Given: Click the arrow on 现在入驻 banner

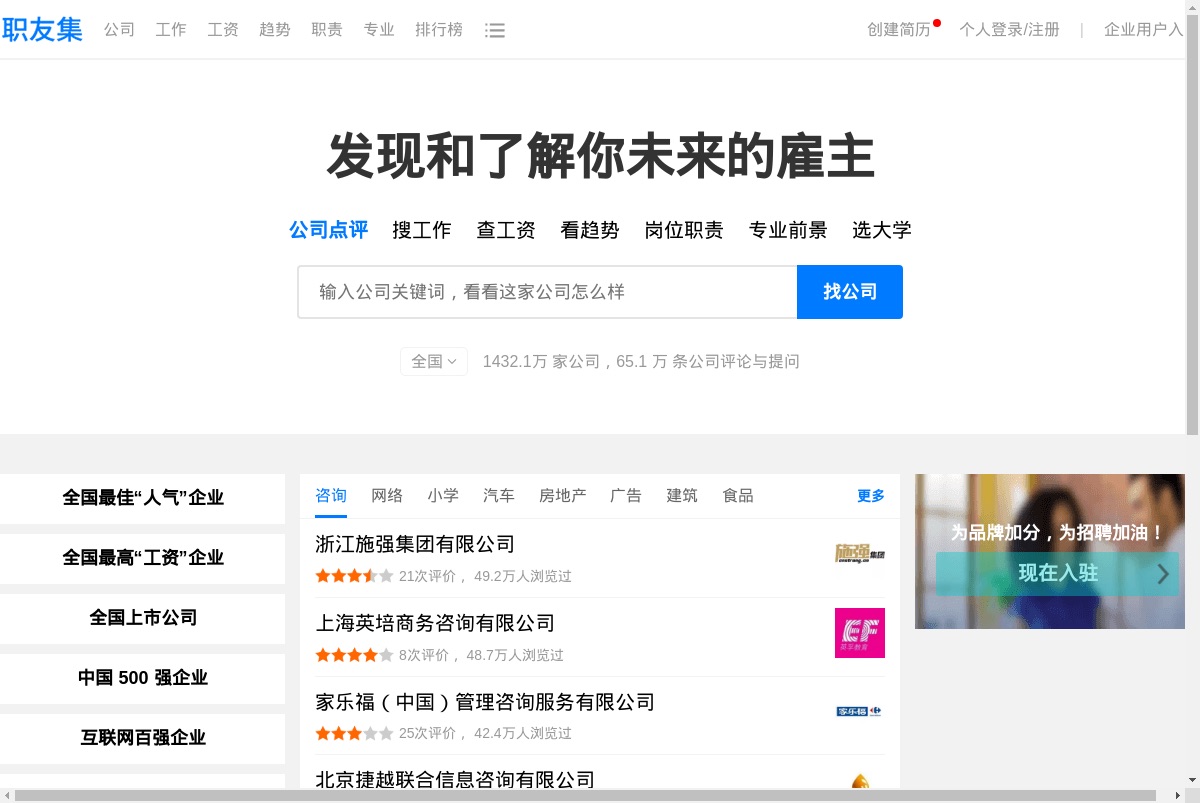Looking at the screenshot, I should (1163, 574).
